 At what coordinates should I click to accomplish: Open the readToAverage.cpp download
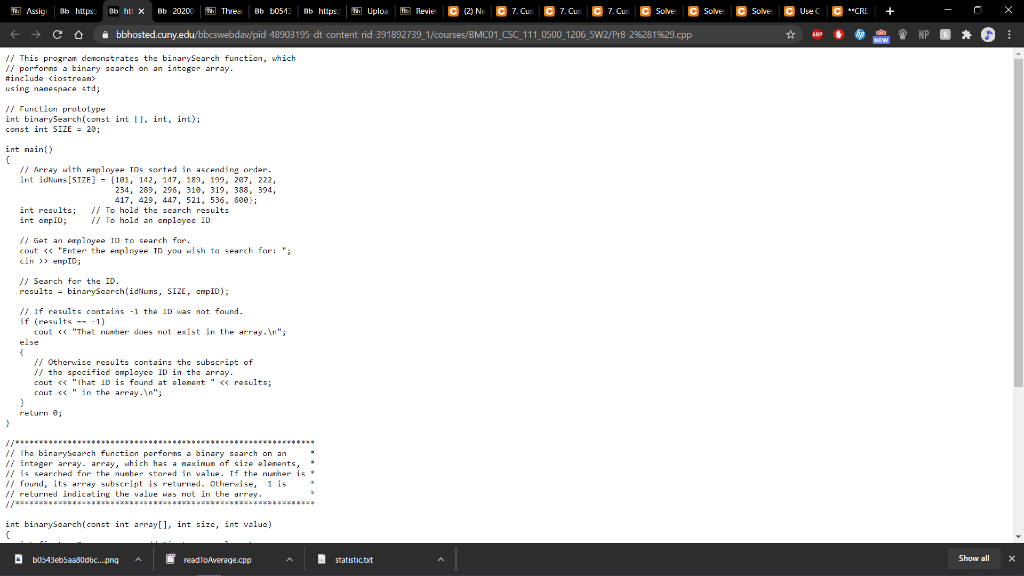pyautogui.click(x=218, y=559)
